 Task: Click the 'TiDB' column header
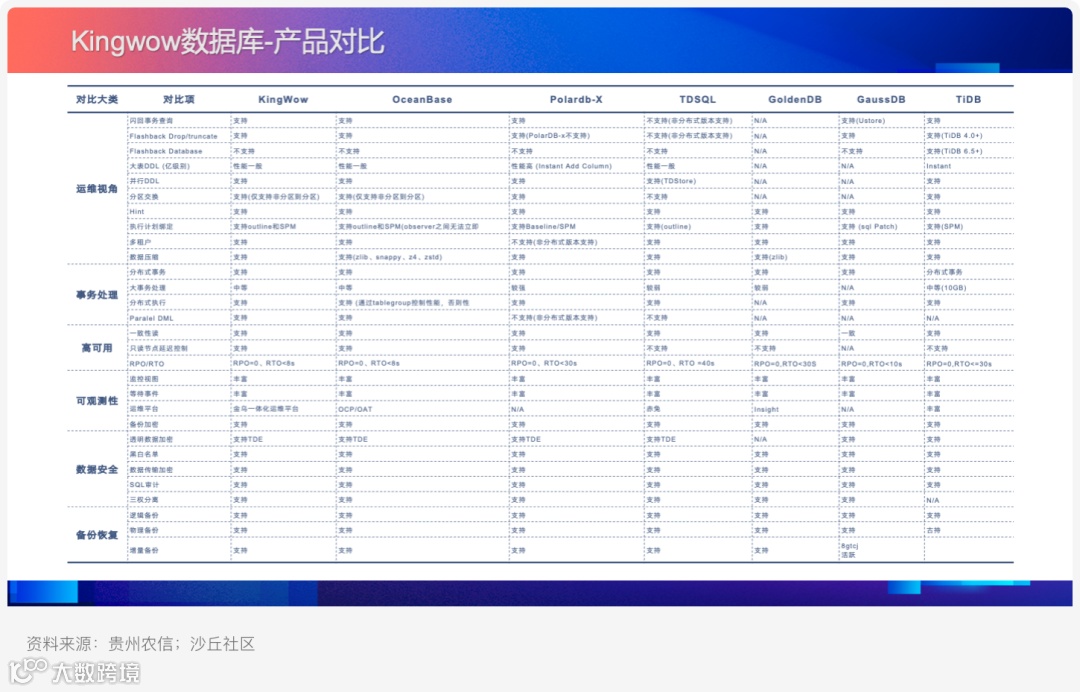[x=968, y=99]
